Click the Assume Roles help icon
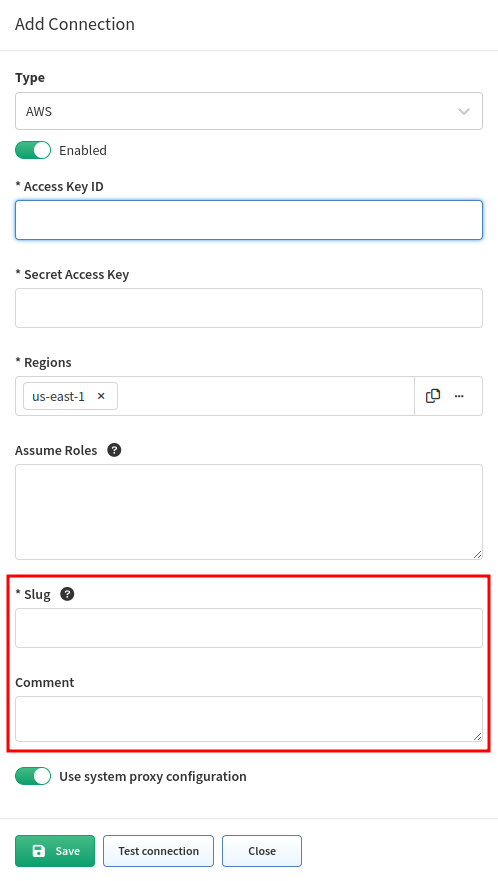This screenshot has width=498, height=881. pos(114,450)
